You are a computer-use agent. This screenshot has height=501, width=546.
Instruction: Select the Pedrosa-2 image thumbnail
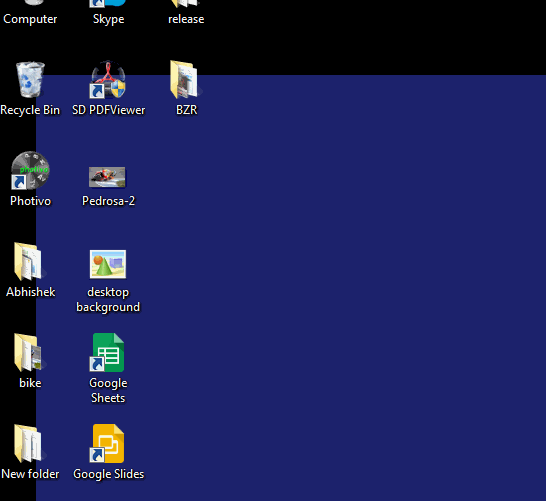pos(107,177)
